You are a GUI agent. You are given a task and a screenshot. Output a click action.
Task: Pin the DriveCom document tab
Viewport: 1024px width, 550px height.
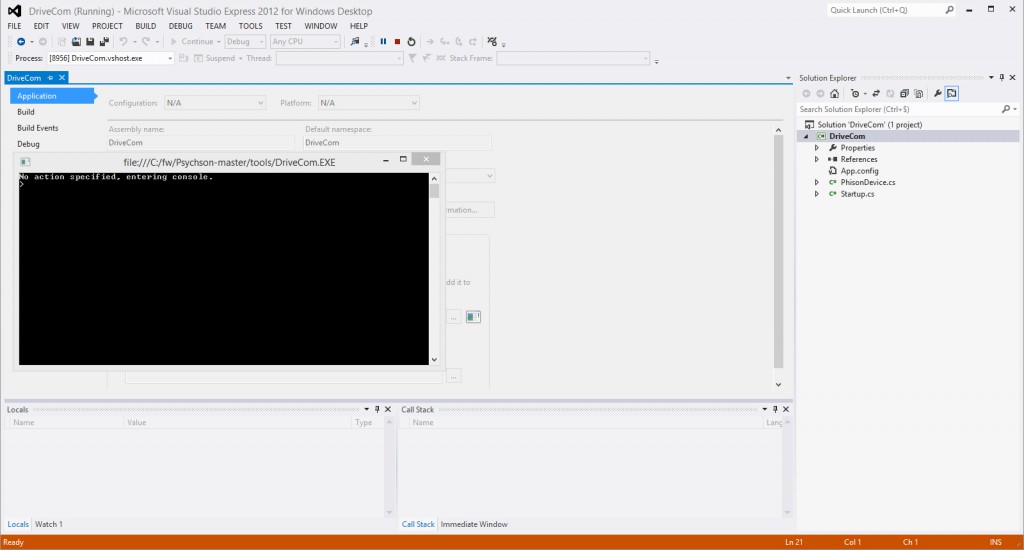50,78
